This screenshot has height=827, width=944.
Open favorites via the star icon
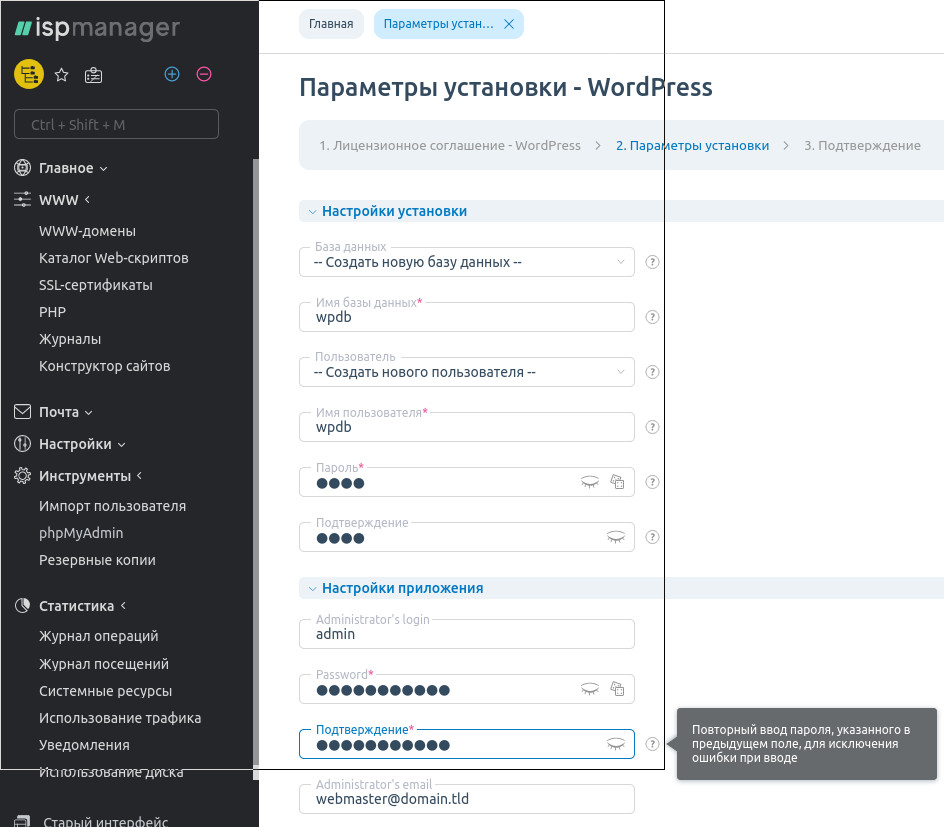click(x=61, y=74)
